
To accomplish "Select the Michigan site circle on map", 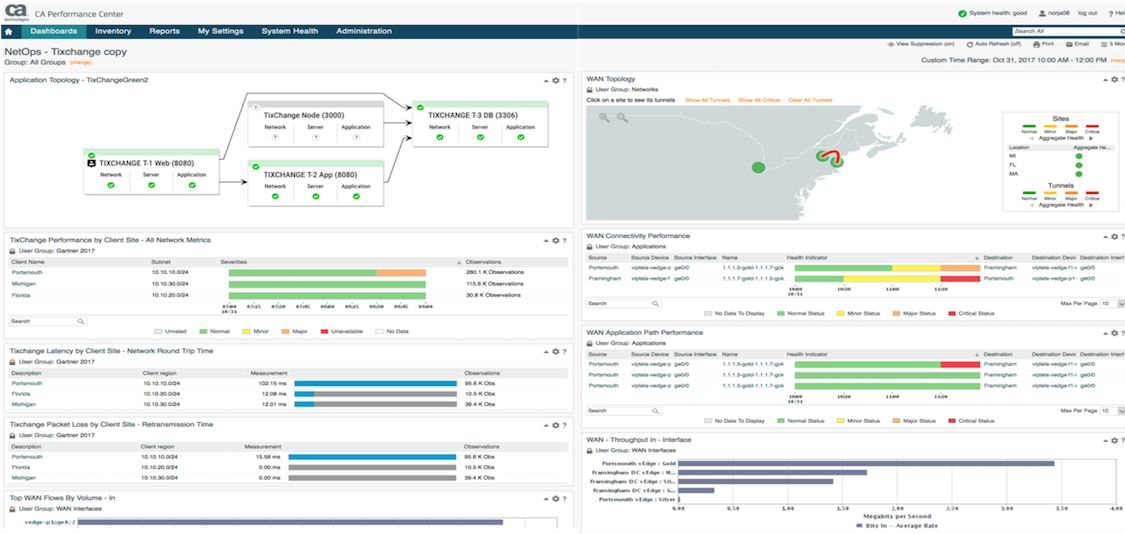I will click(758, 167).
